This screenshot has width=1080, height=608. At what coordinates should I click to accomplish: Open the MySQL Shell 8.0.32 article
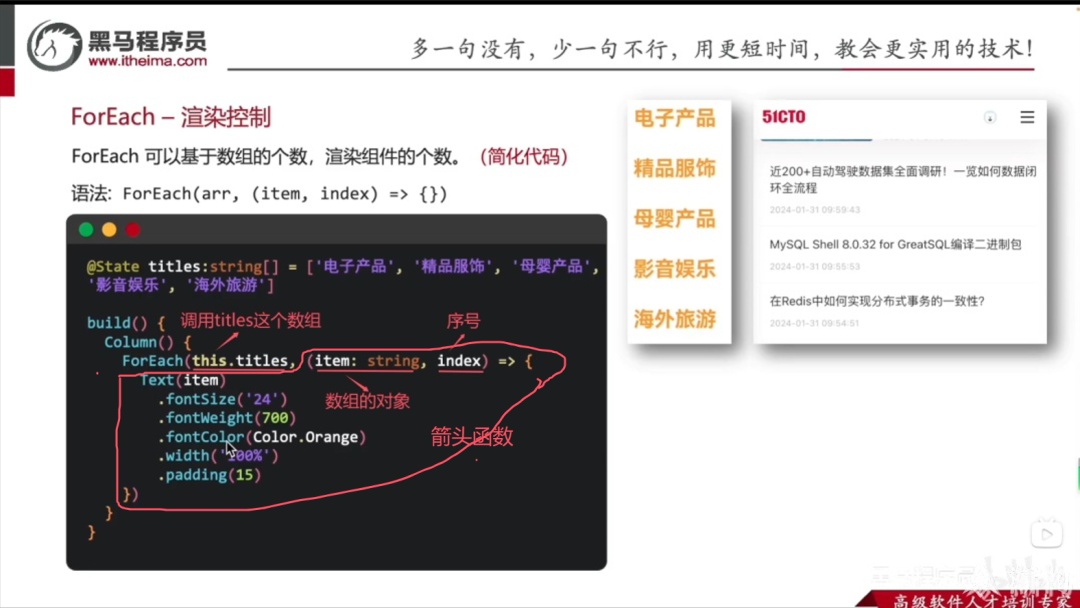click(895, 244)
